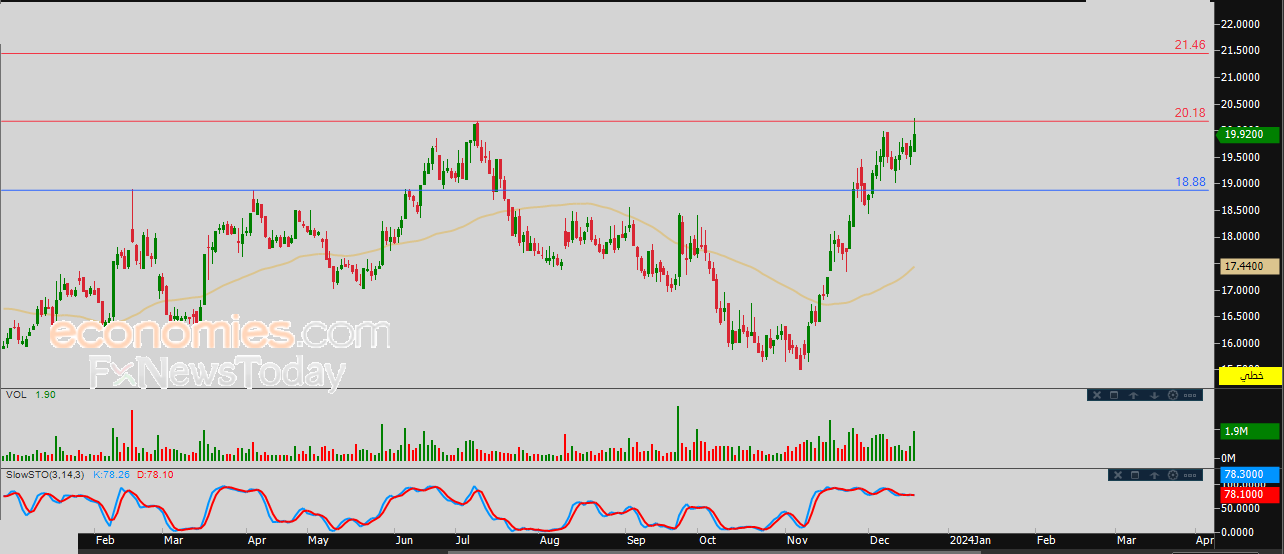Screen dimensions: 1284x554
Task: Click the 19.9200 current price tag
Action: click(1247, 133)
